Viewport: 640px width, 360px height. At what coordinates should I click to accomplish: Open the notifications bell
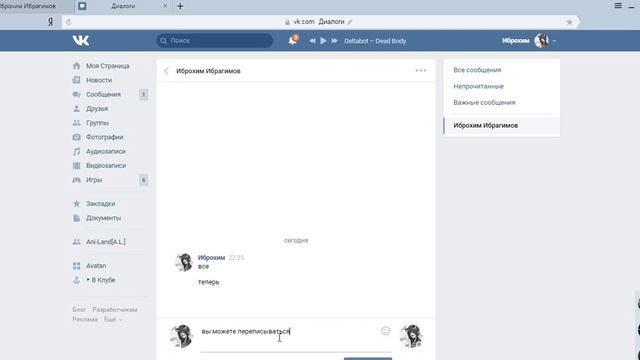pyautogui.click(x=293, y=40)
